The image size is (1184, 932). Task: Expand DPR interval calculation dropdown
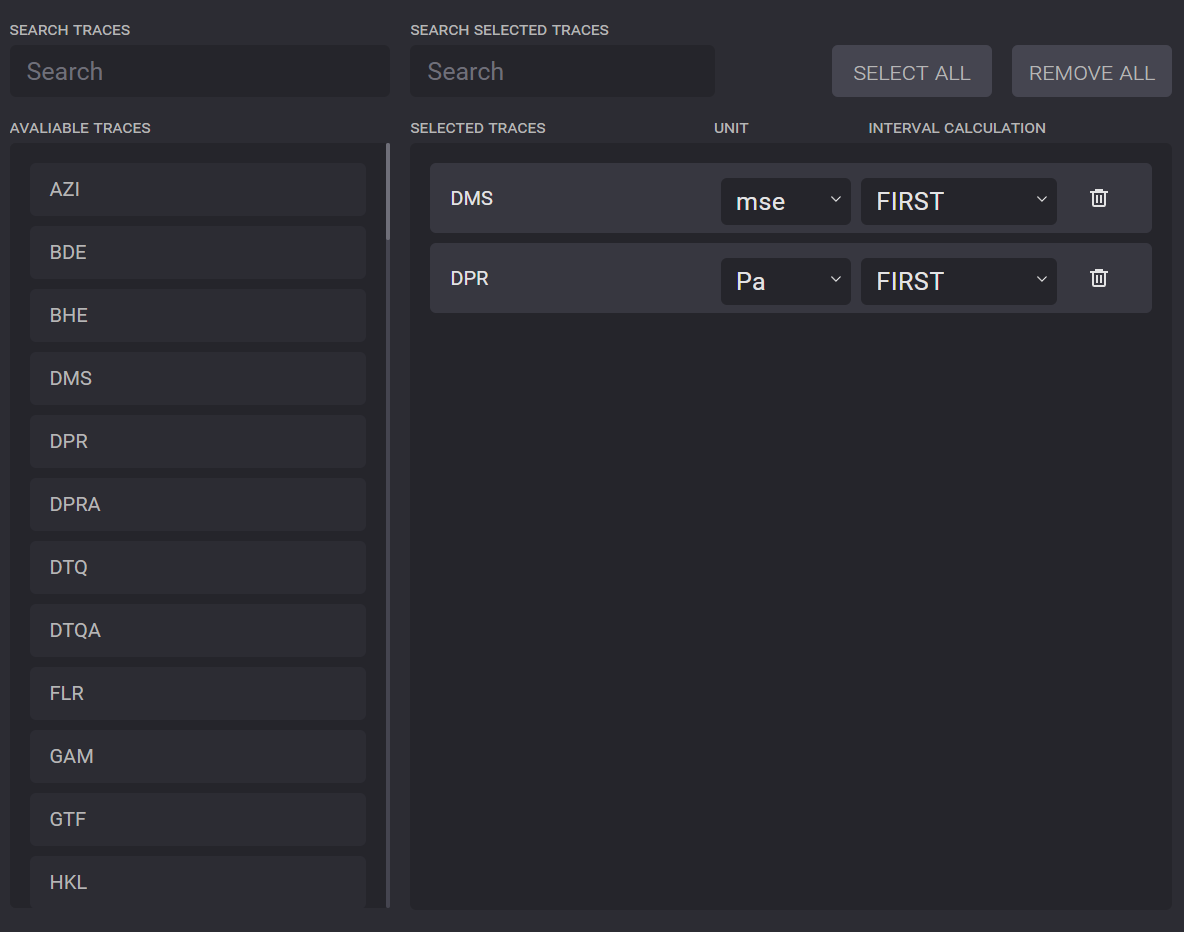point(958,281)
